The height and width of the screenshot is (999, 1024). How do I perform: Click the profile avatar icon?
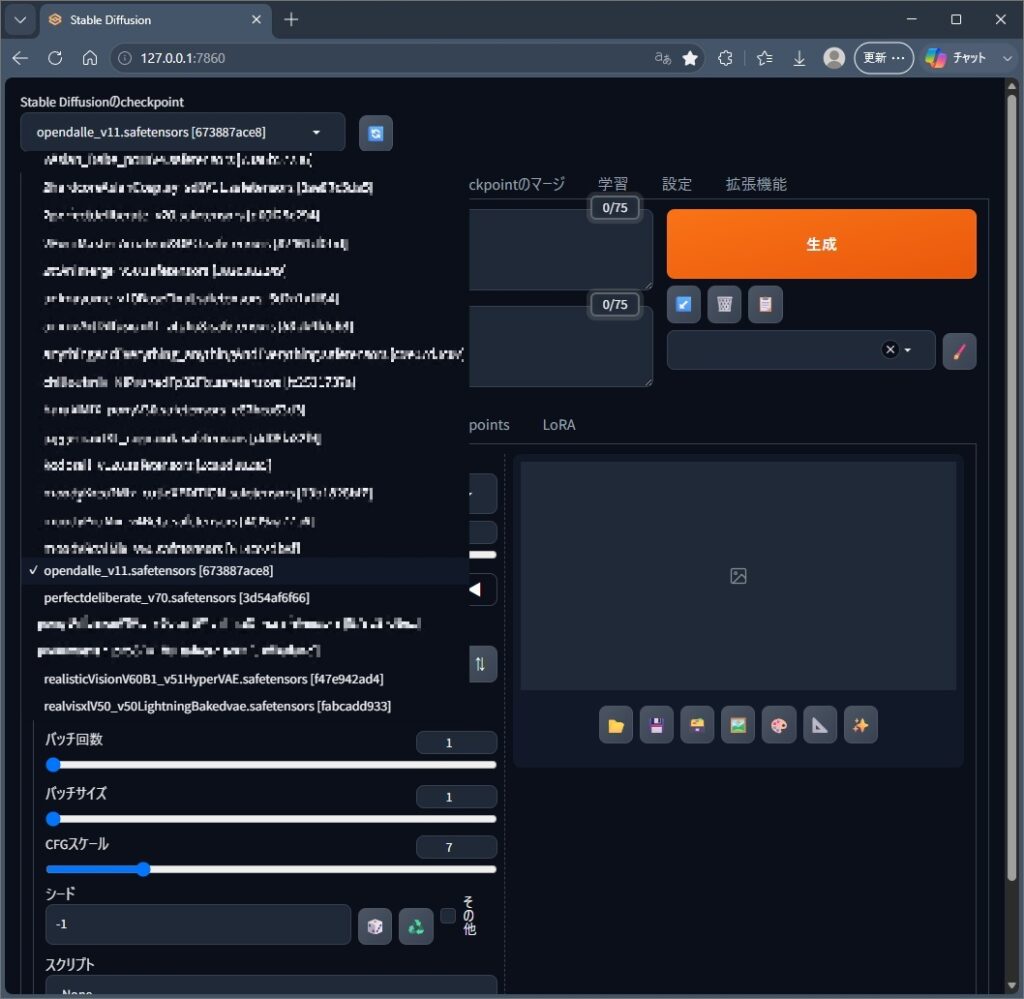point(834,58)
